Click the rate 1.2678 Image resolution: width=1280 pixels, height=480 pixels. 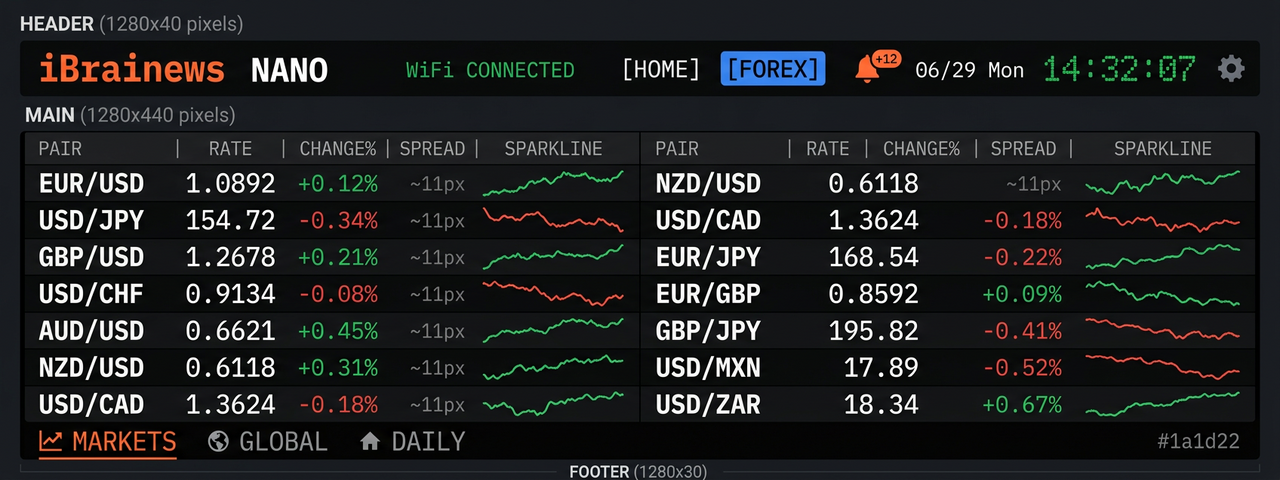tap(230, 257)
